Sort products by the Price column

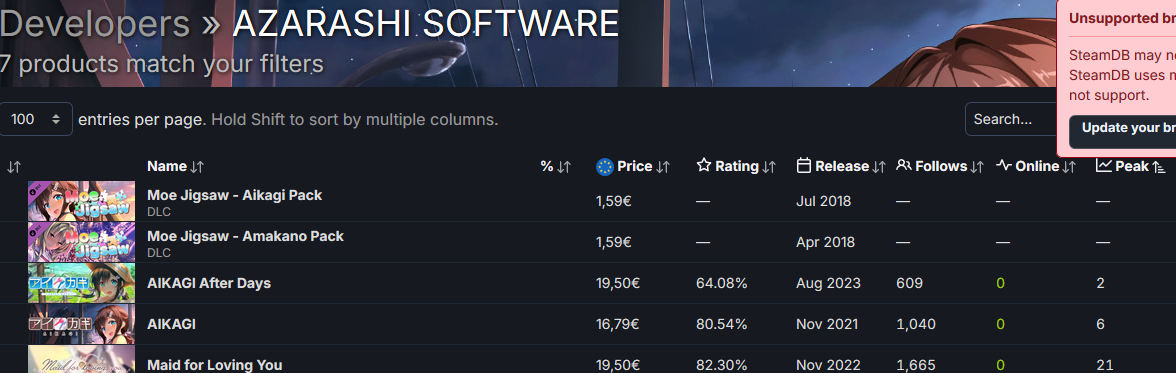(x=633, y=167)
